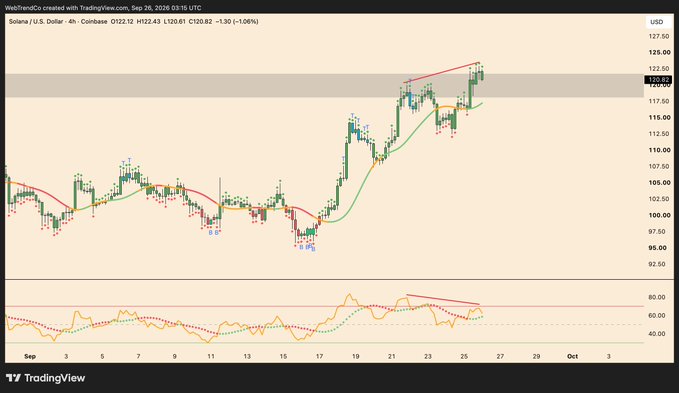
Task: Select the current price label 120.82
Action: [x=658, y=80]
